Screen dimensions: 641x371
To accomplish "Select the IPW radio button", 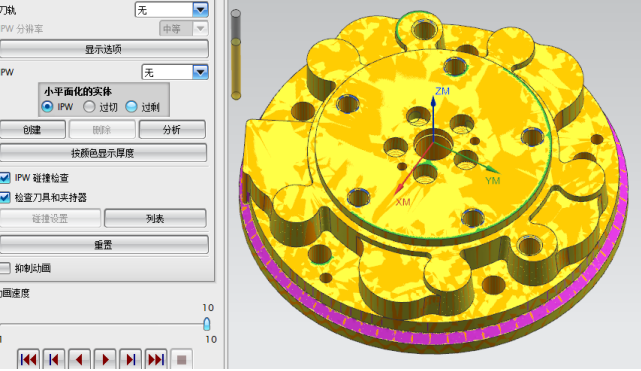I will [x=47, y=107].
